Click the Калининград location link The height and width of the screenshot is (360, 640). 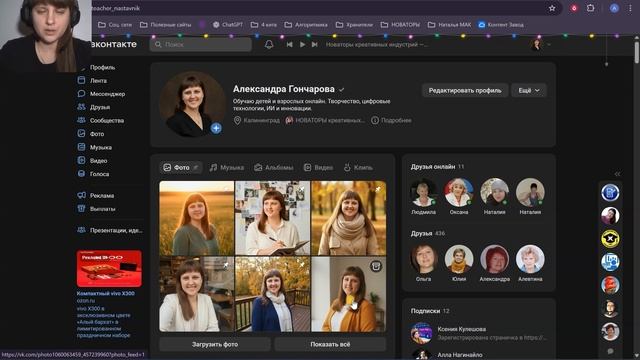tap(257, 120)
